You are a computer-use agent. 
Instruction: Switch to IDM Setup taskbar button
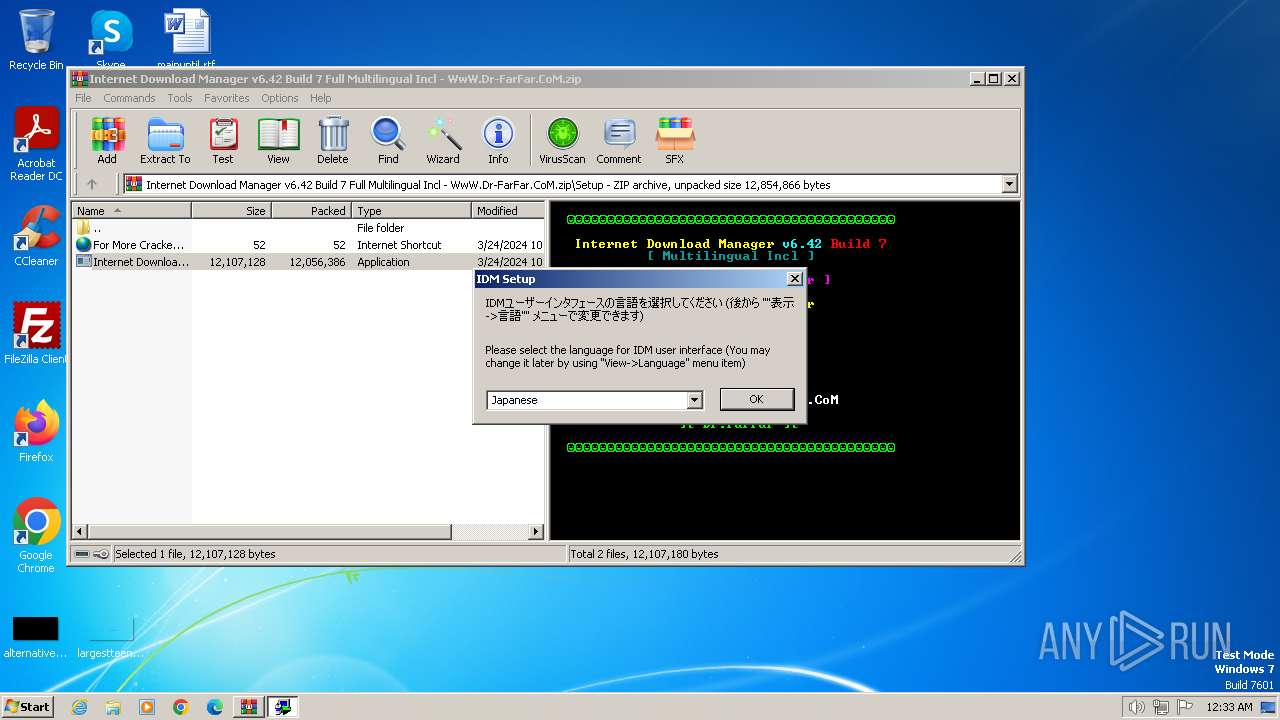click(x=284, y=707)
